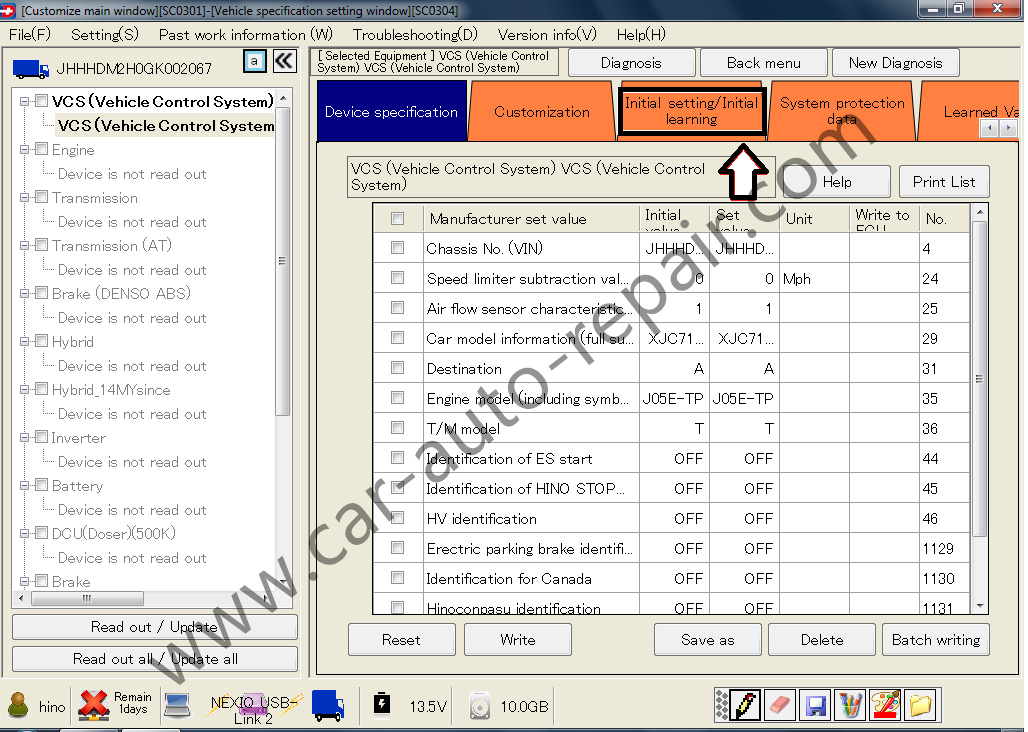Image resolution: width=1028 pixels, height=732 pixels.
Task: Tick the Car model information row checkbox
Action: [397, 337]
